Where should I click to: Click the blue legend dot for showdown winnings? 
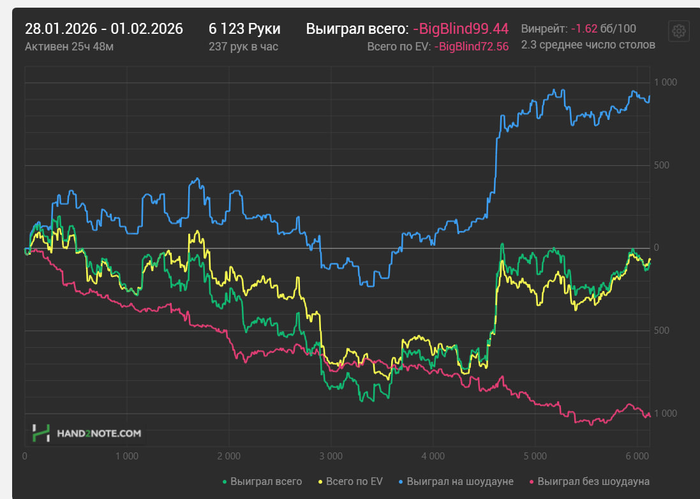[x=400, y=482]
